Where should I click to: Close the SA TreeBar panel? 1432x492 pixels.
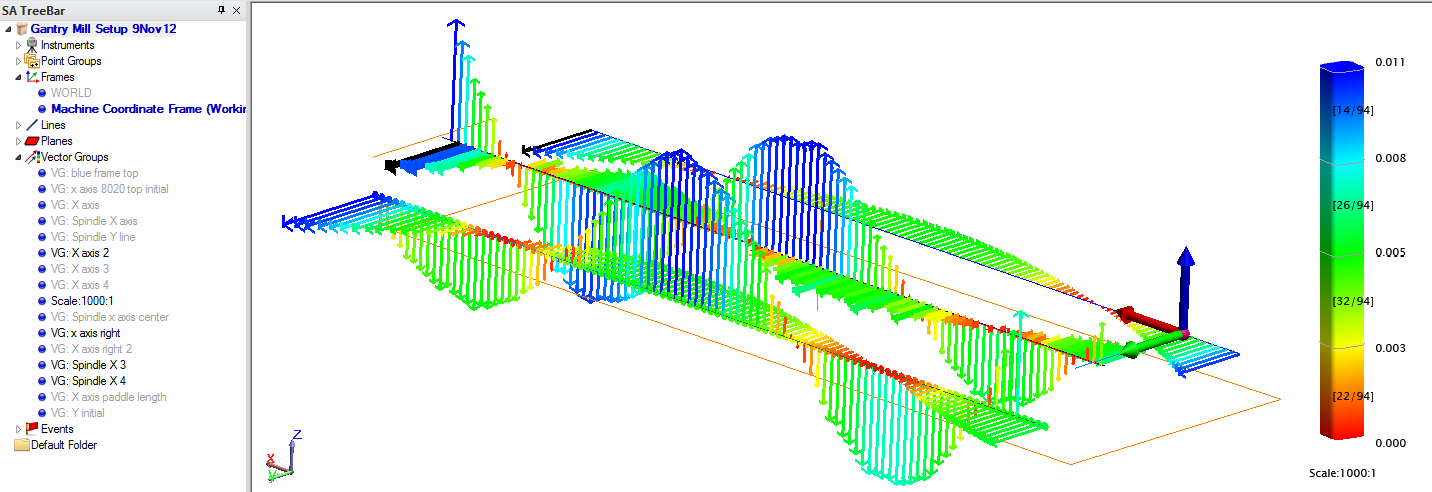(236, 10)
